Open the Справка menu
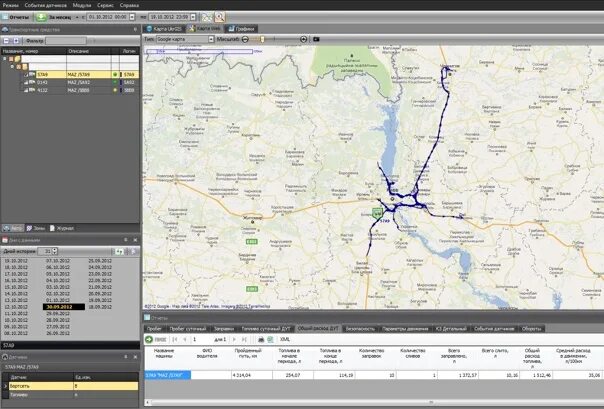Image resolution: width=604 pixels, height=409 pixels. coord(129,5)
